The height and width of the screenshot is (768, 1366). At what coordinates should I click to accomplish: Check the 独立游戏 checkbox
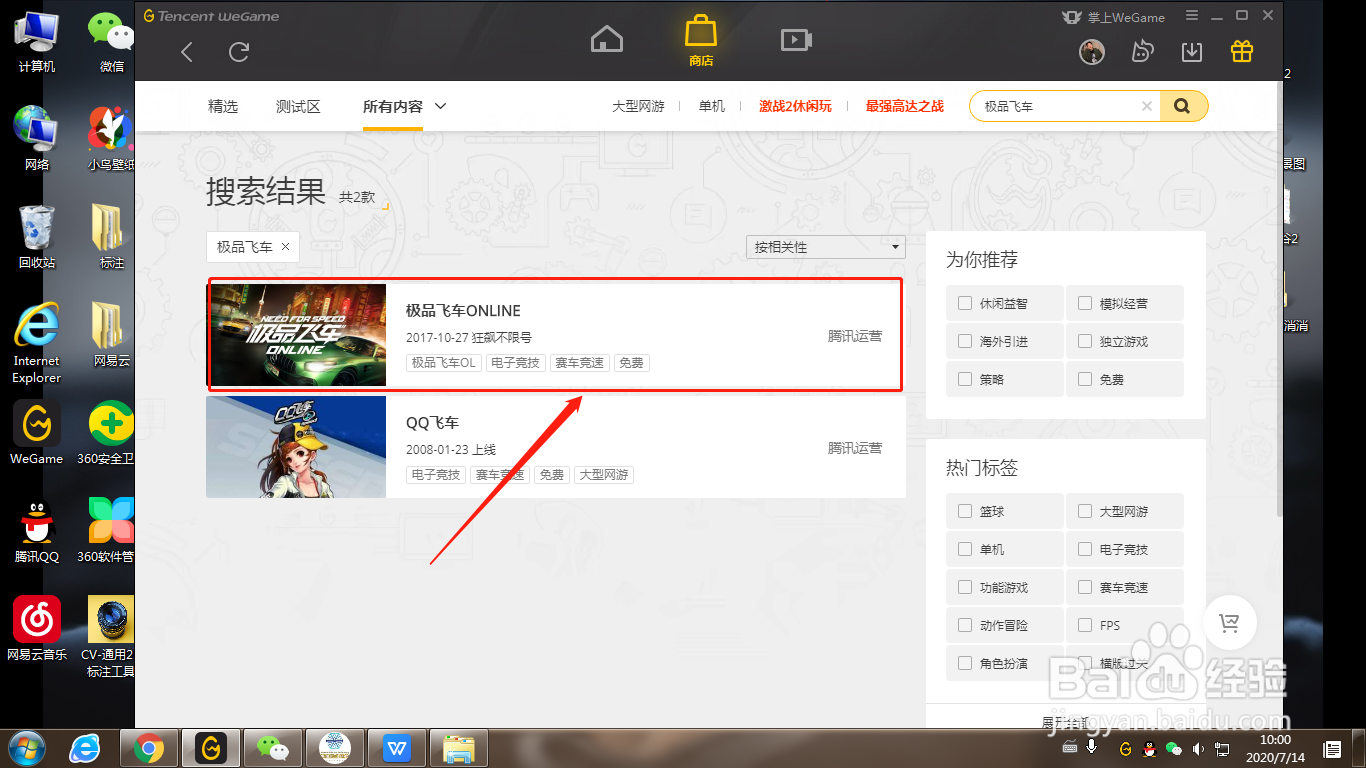(x=1085, y=341)
